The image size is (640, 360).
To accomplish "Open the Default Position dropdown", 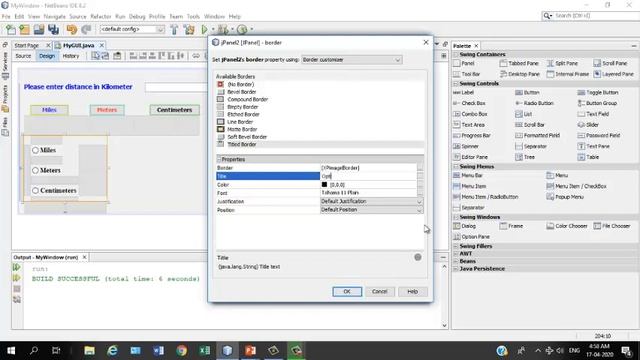I will point(371,210).
